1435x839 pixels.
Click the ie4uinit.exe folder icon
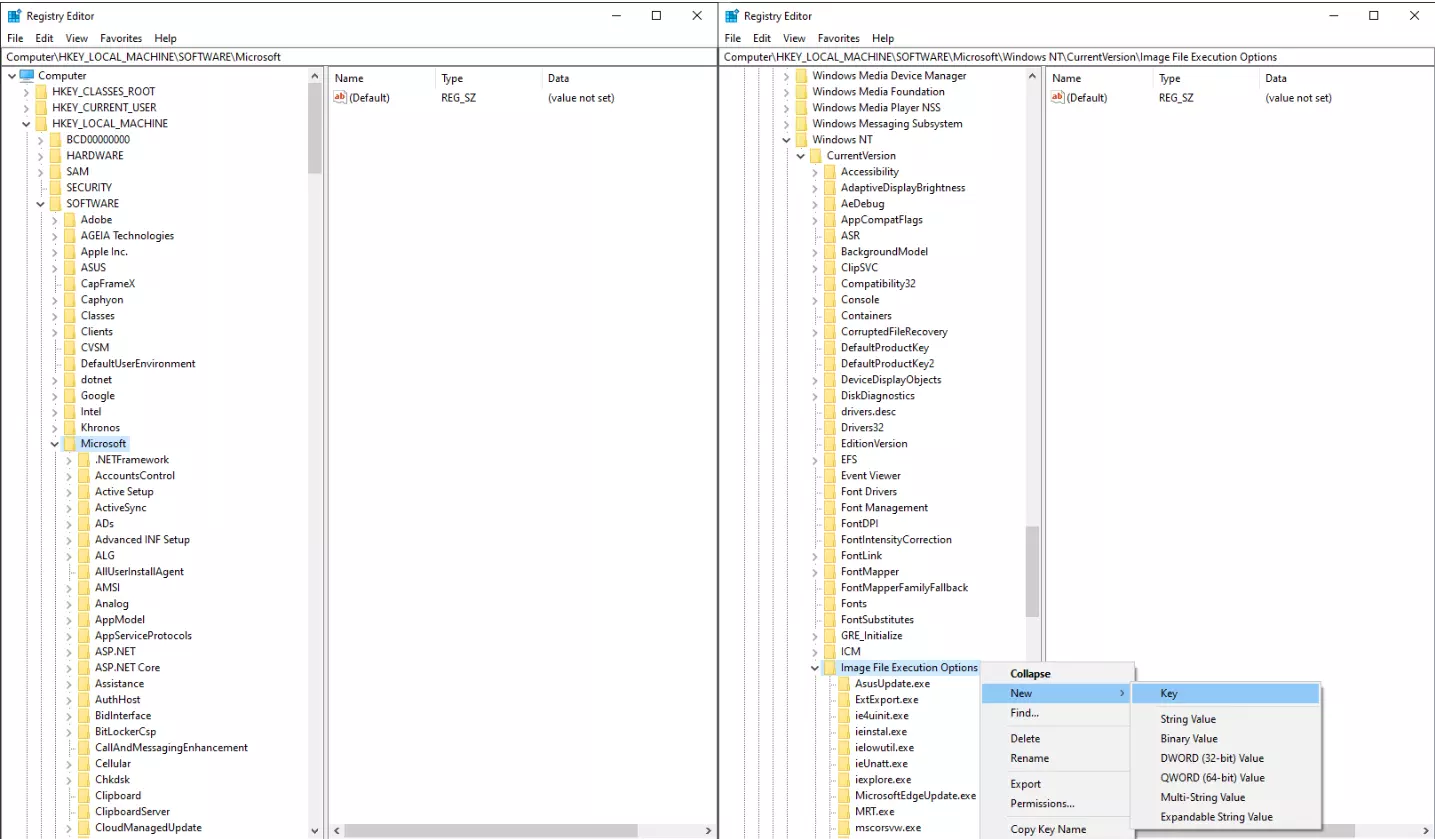843,716
